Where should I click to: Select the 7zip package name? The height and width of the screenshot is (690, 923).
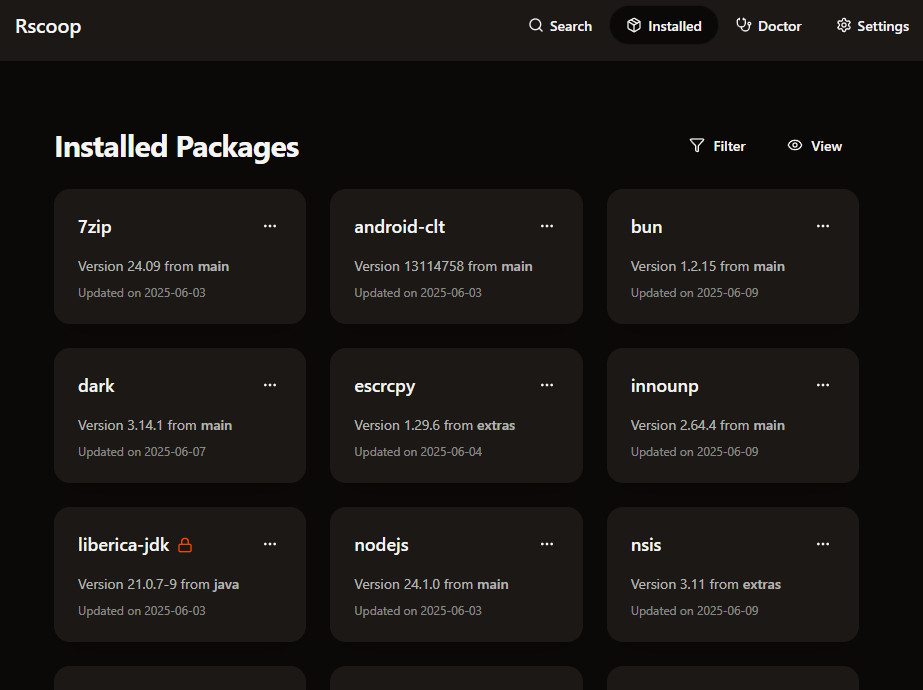(95, 227)
